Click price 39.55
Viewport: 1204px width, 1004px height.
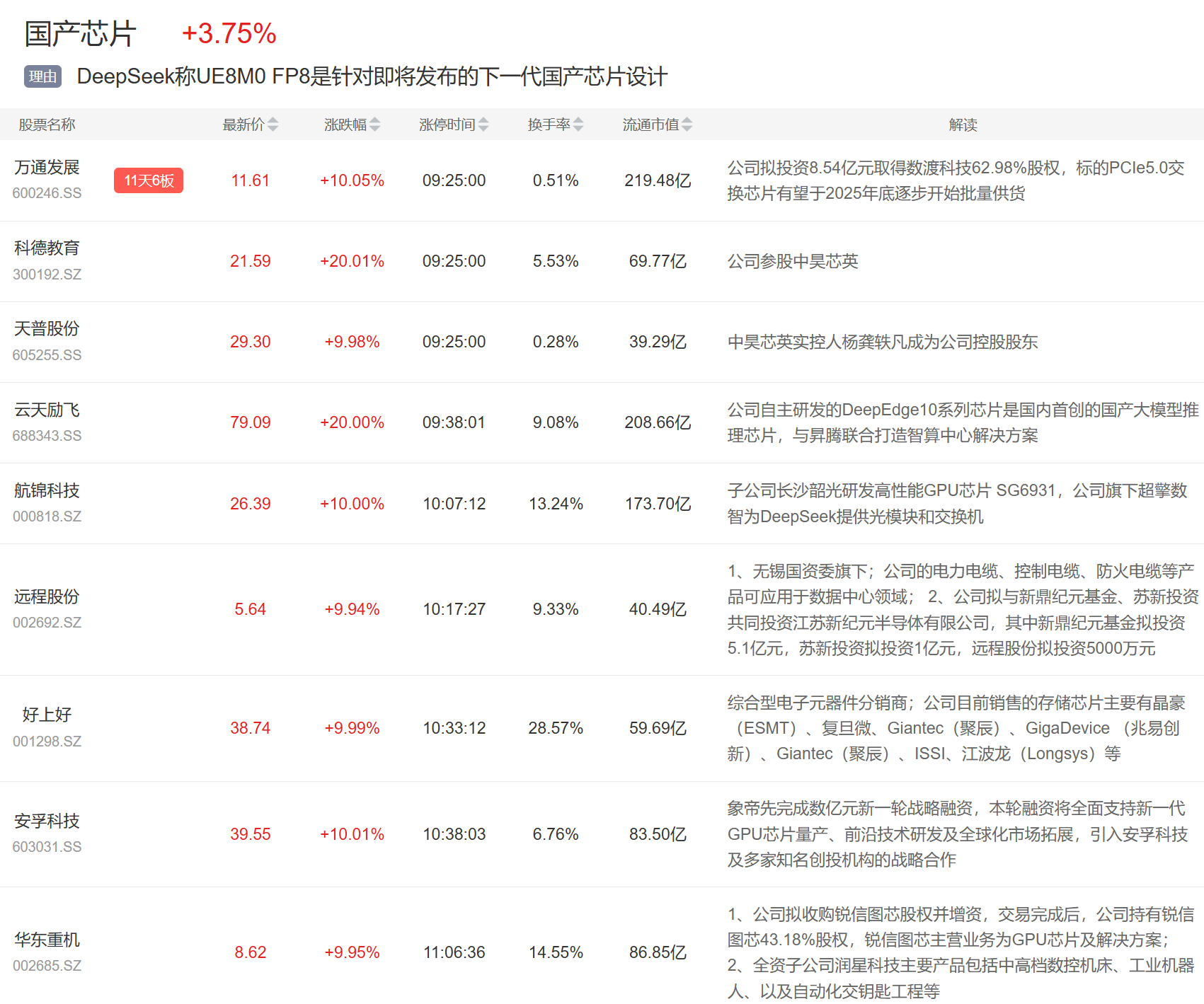pyautogui.click(x=251, y=834)
